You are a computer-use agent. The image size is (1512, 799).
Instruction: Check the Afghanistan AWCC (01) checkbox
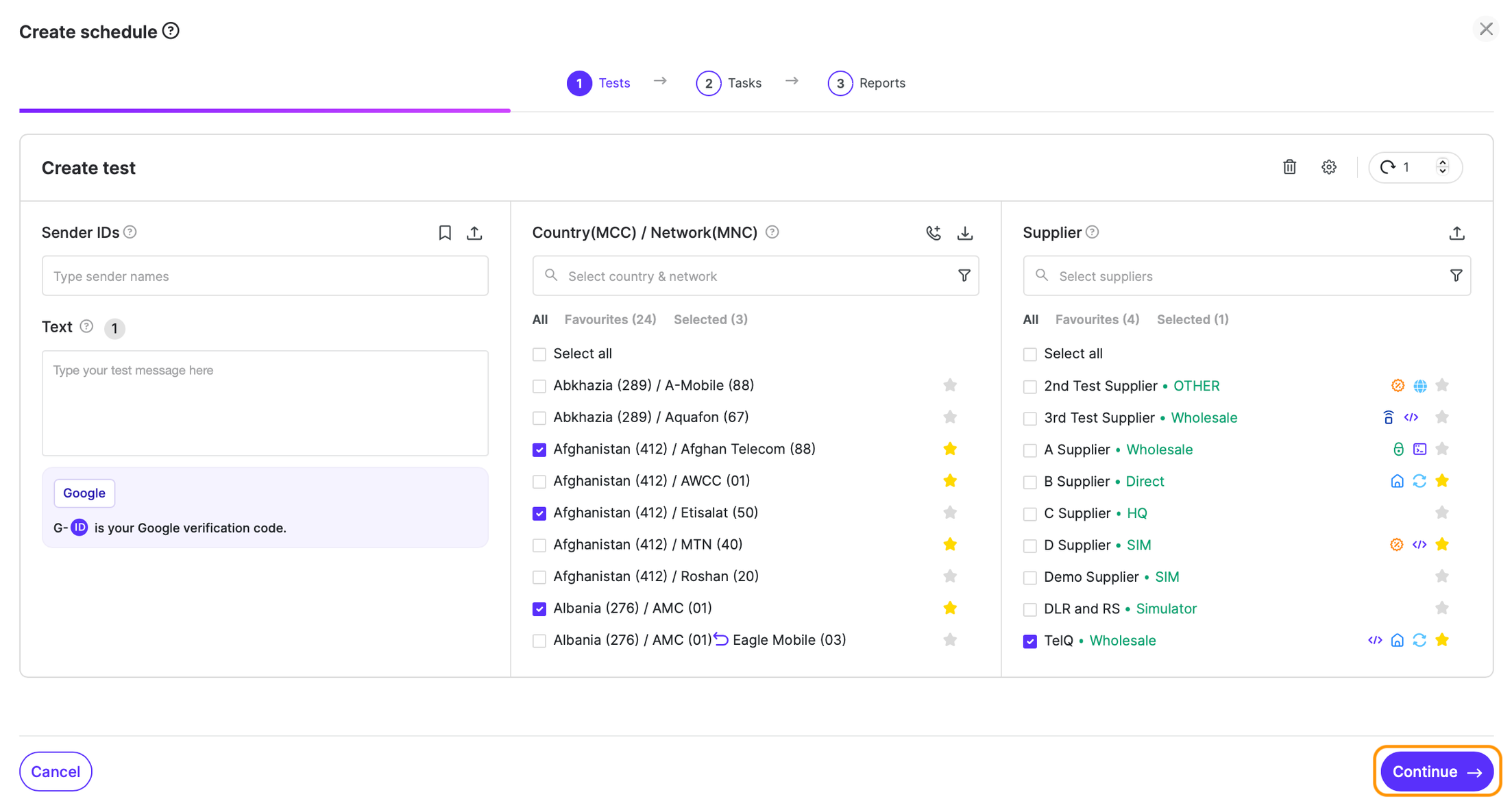(539, 482)
